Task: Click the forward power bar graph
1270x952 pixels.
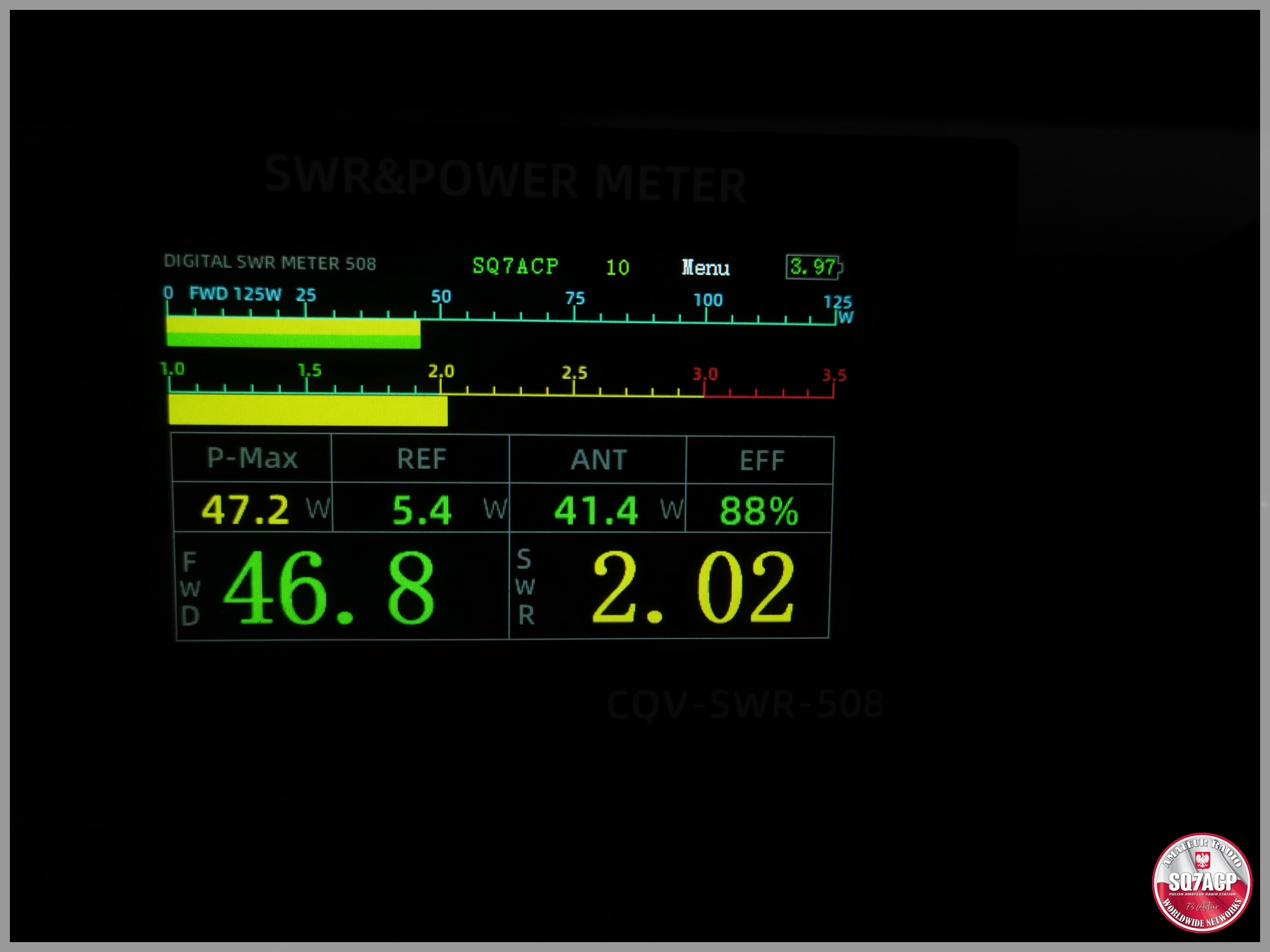Action: click(x=294, y=333)
